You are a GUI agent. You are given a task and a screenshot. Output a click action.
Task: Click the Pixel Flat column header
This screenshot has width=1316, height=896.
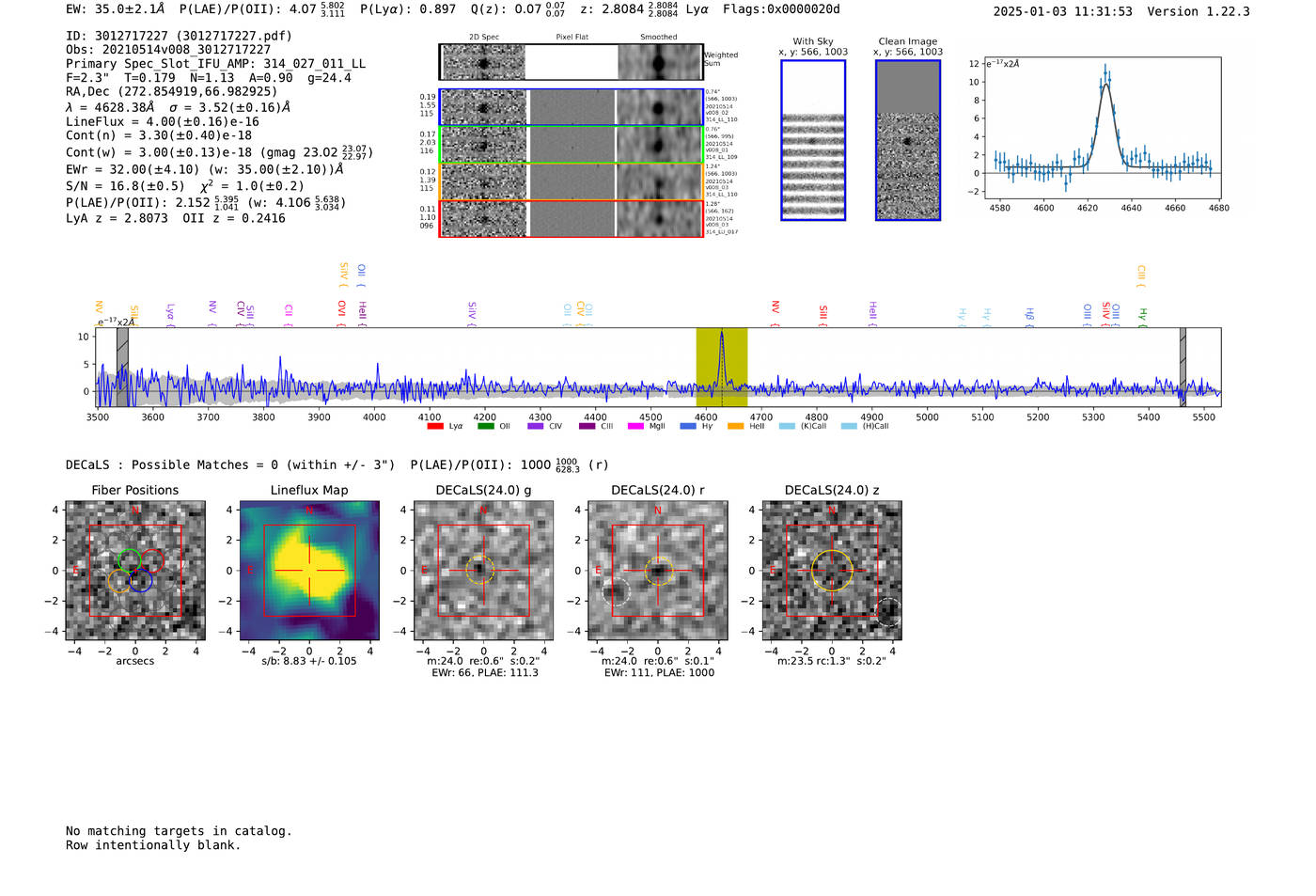(572, 37)
